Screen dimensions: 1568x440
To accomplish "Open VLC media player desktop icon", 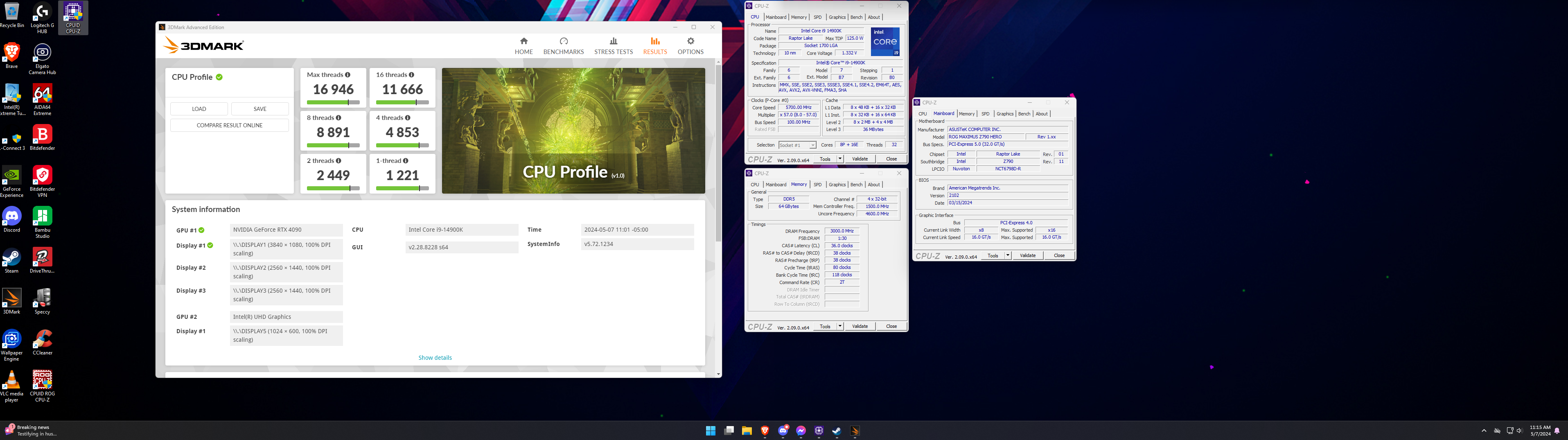I will (11, 386).
